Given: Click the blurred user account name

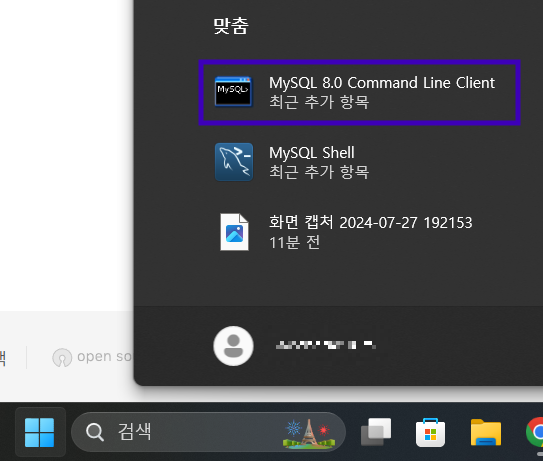Looking at the screenshot, I should (326, 345).
